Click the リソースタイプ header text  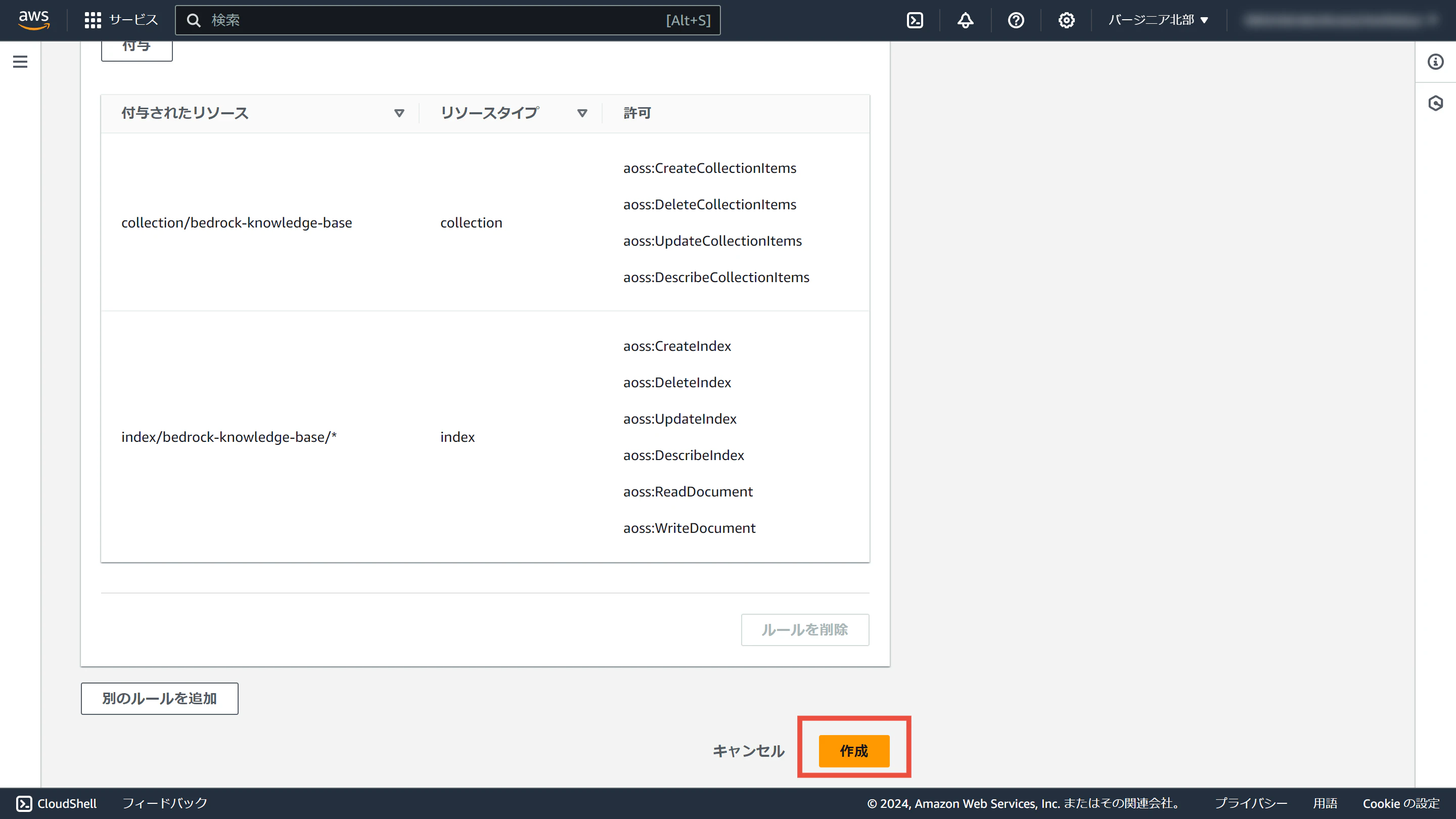coord(489,113)
